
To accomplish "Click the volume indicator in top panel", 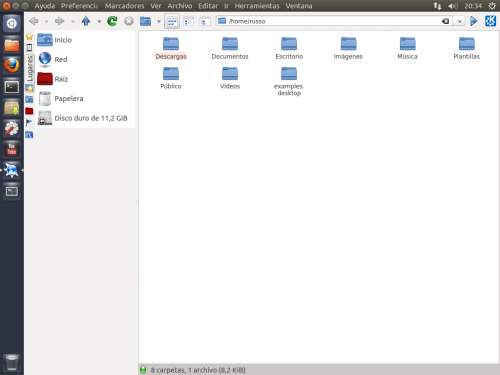I will pyautogui.click(x=452, y=6).
